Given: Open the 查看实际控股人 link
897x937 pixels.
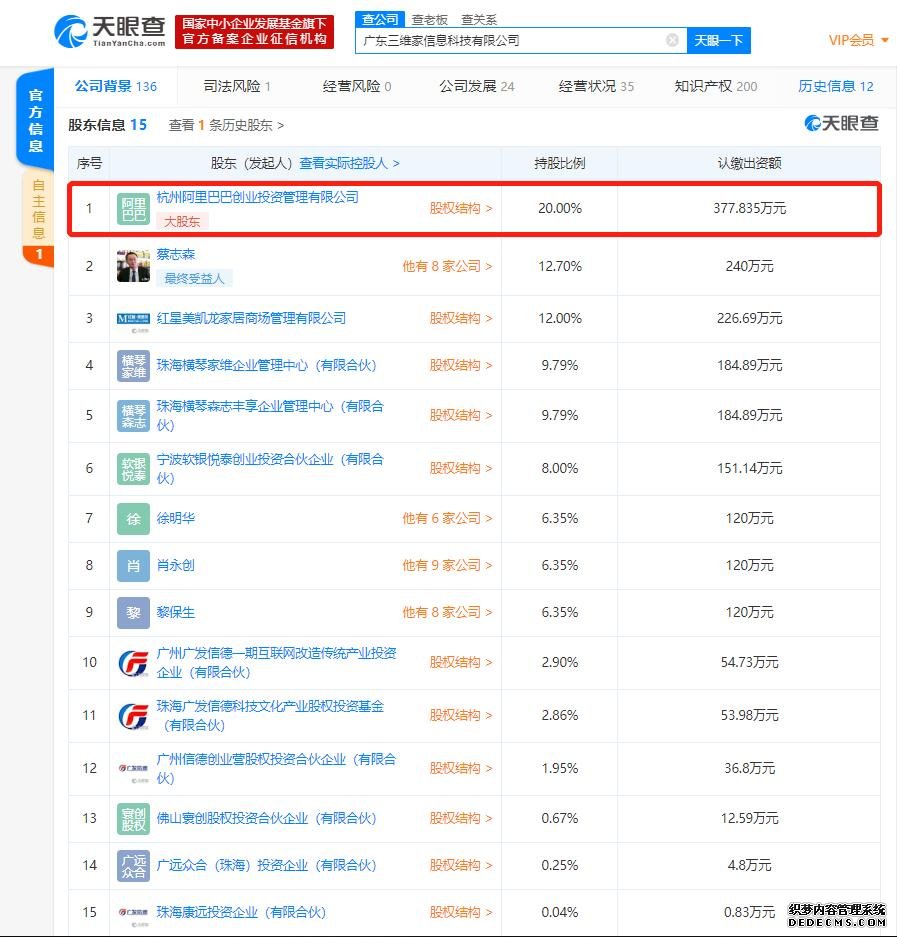Looking at the screenshot, I should [x=349, y=163].
